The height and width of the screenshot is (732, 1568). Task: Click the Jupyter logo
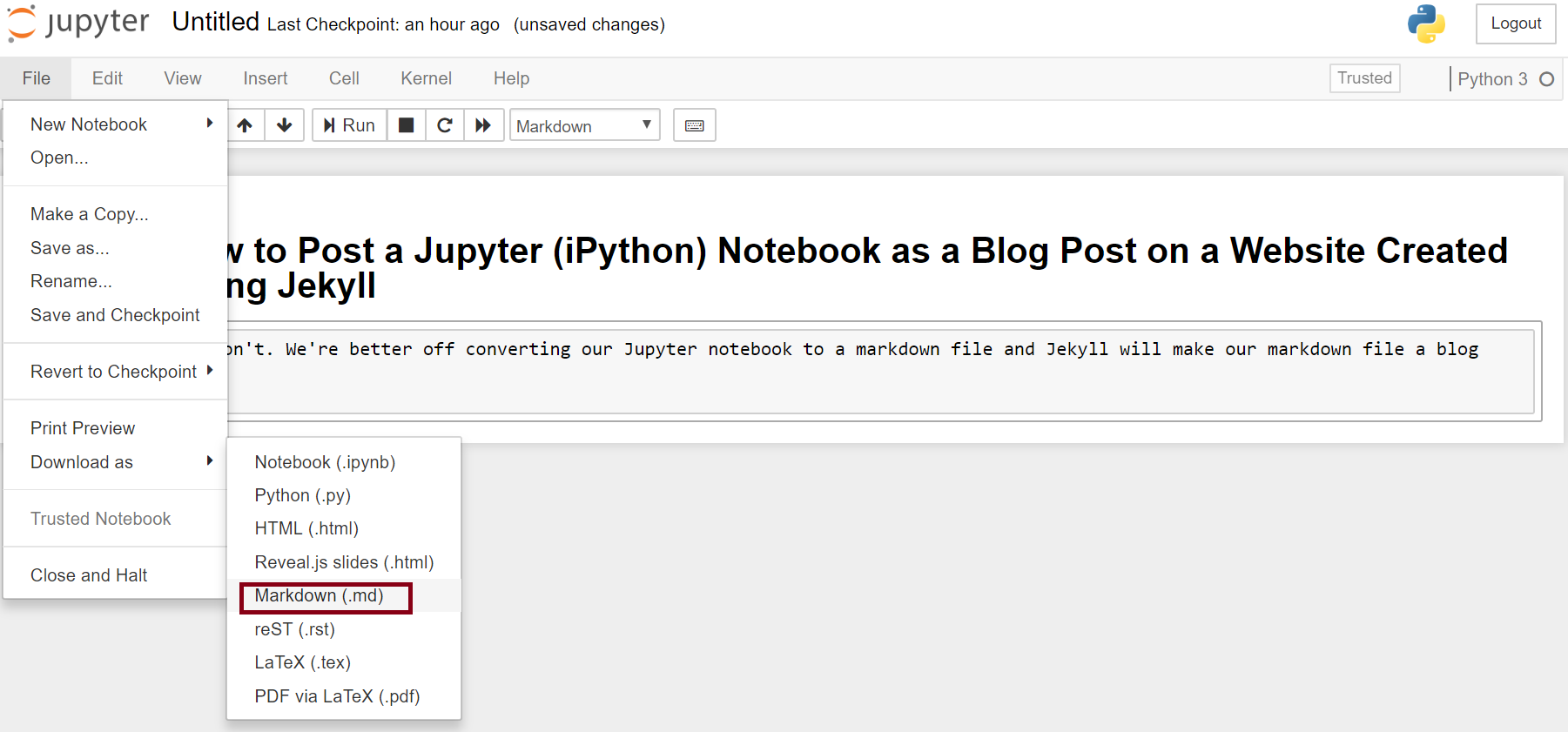(78, 24)
